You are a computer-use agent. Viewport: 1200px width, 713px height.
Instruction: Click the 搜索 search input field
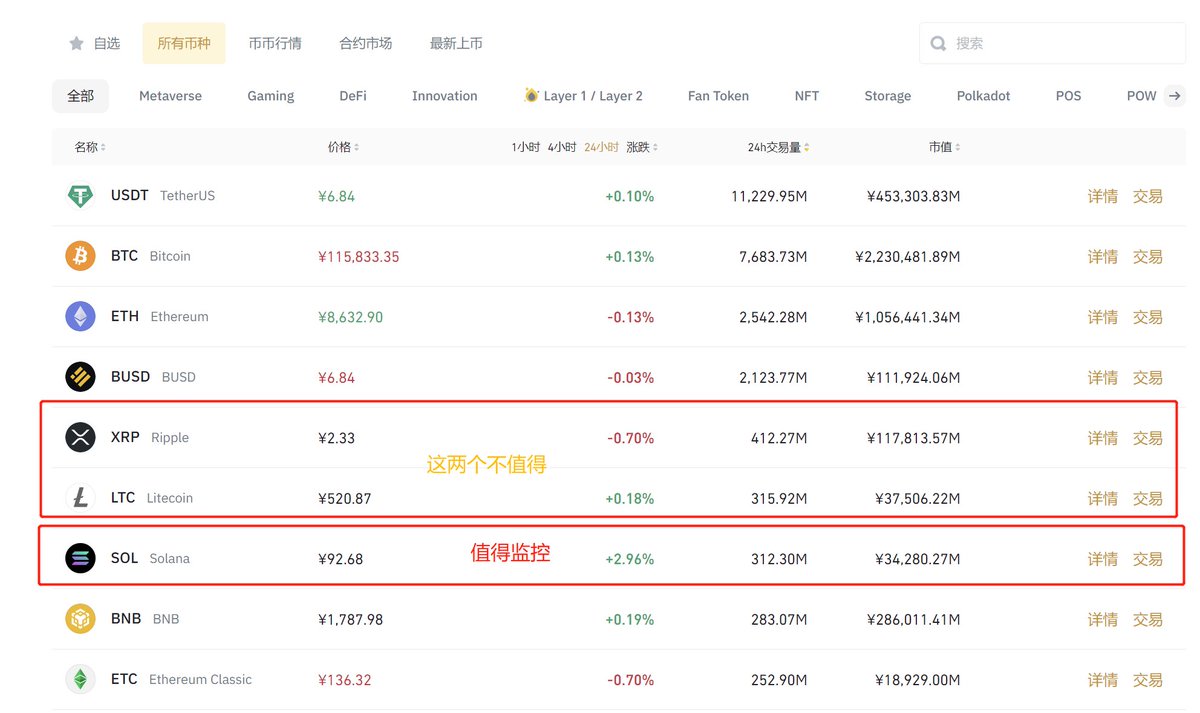click(1053, 43)
